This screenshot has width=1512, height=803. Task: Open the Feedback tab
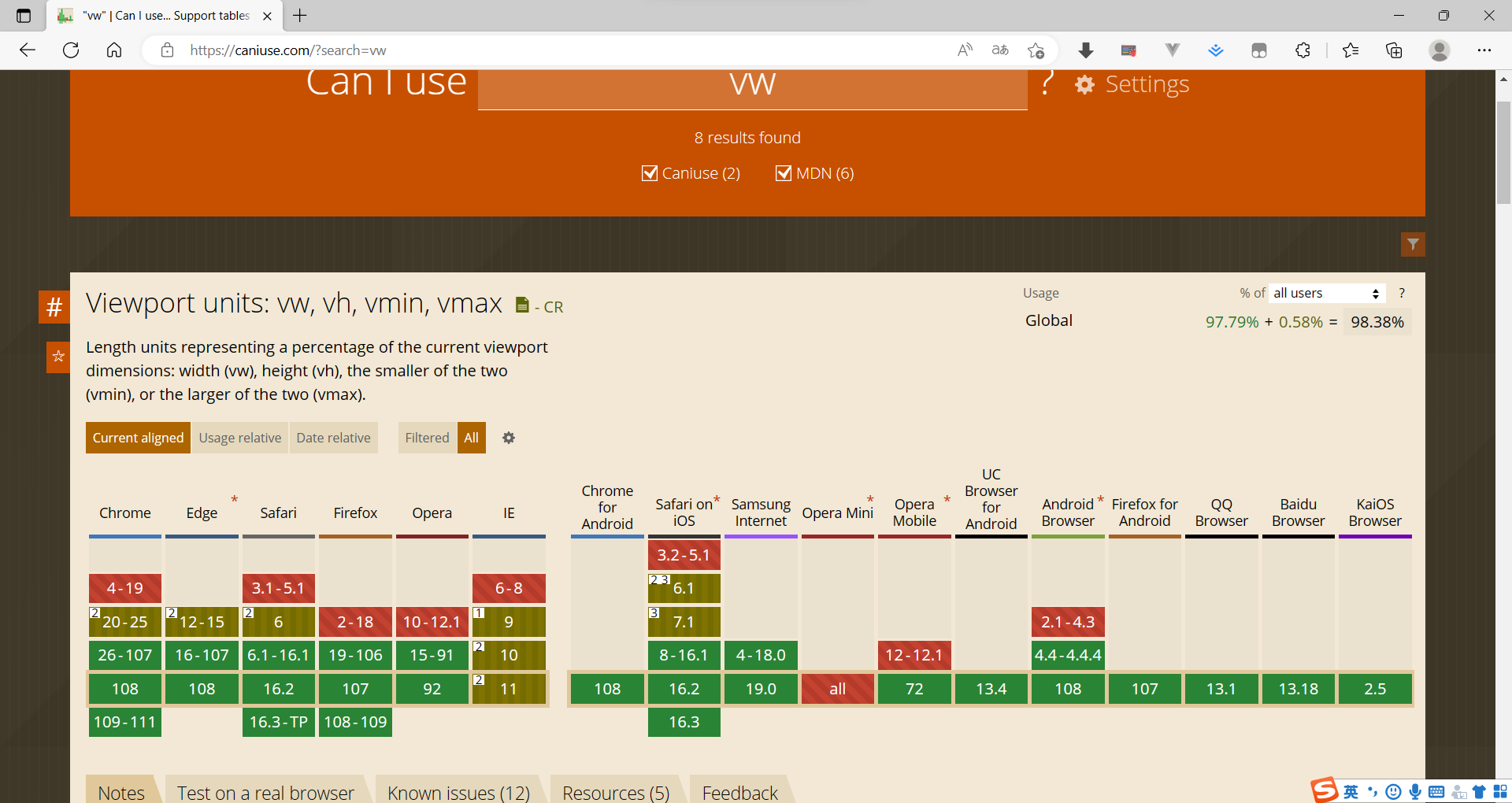click(739, 791)
